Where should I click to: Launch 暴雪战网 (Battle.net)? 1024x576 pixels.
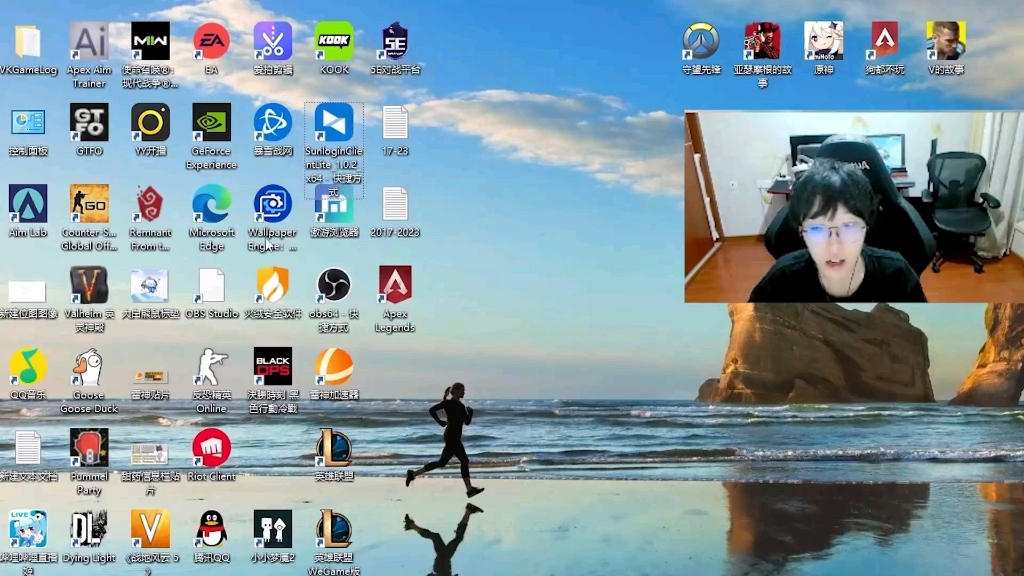(x=273, y=122)
